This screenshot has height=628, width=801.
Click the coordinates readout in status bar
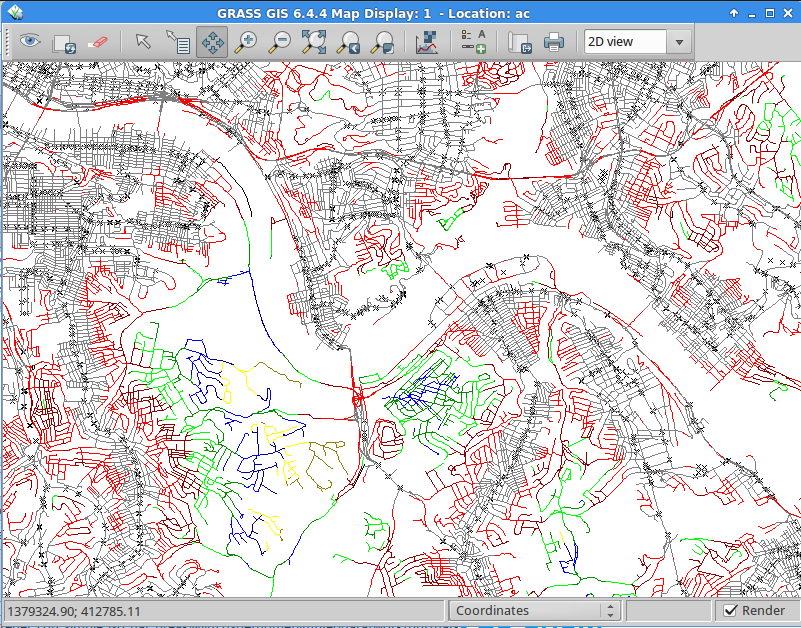point(75,610)
